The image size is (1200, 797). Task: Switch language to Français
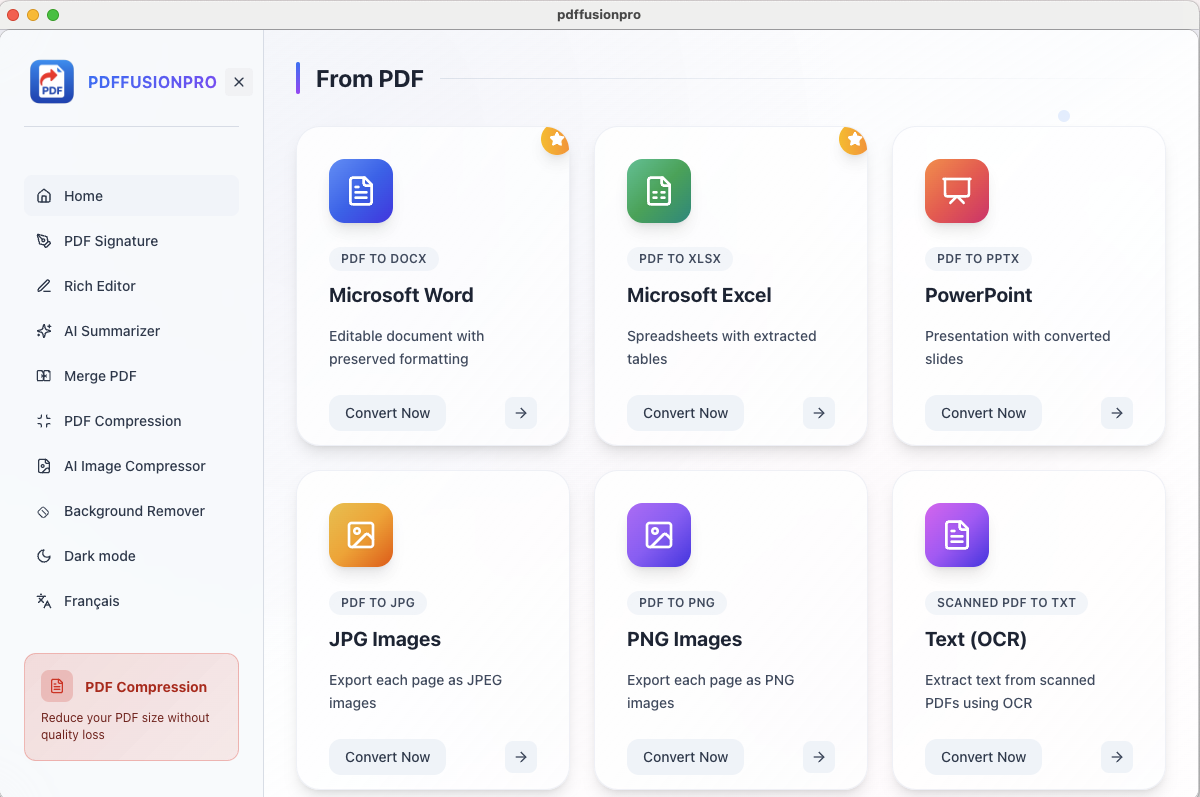coord(92,601)
